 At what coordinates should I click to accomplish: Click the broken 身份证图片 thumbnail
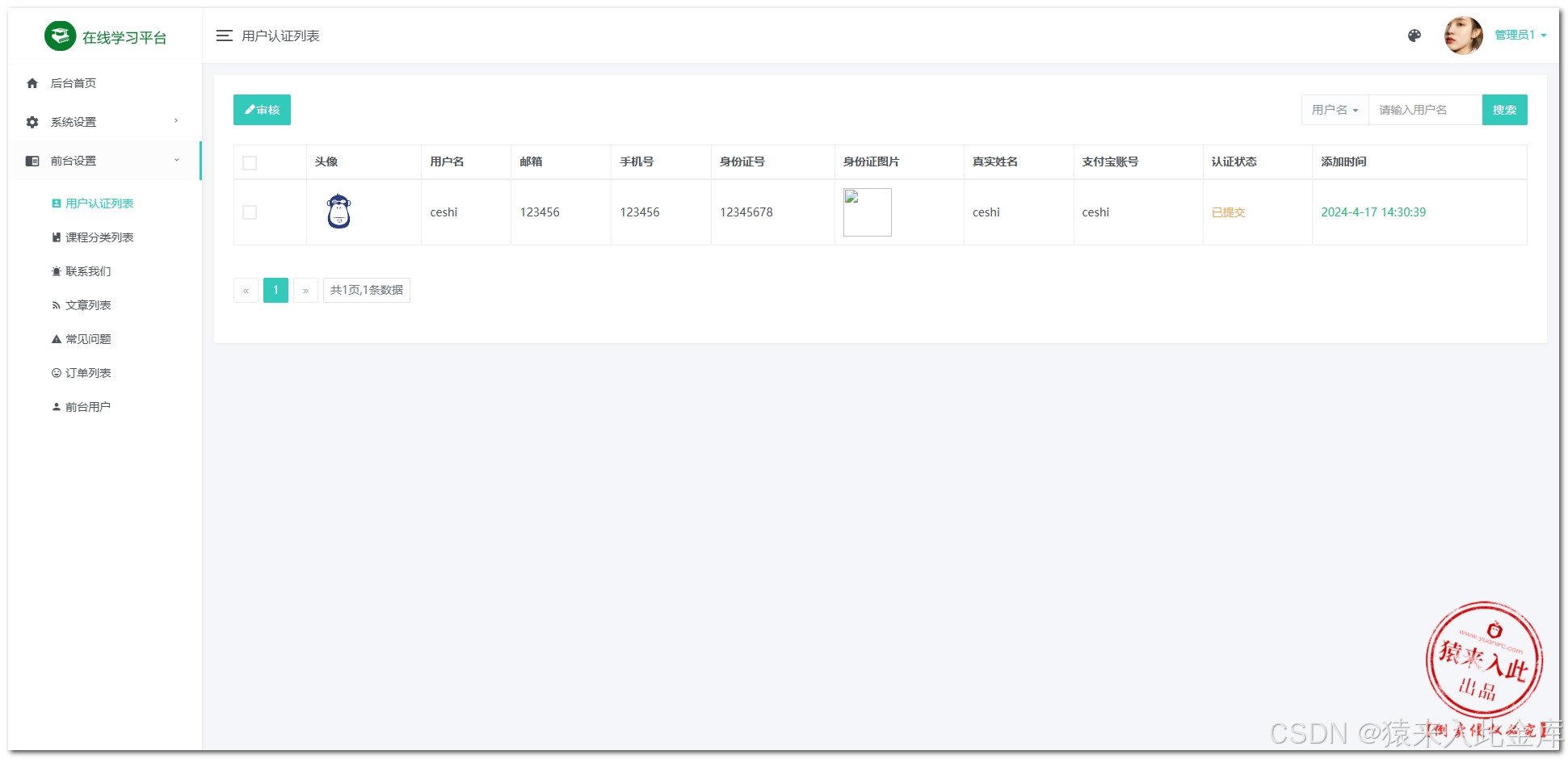[867, 212]
